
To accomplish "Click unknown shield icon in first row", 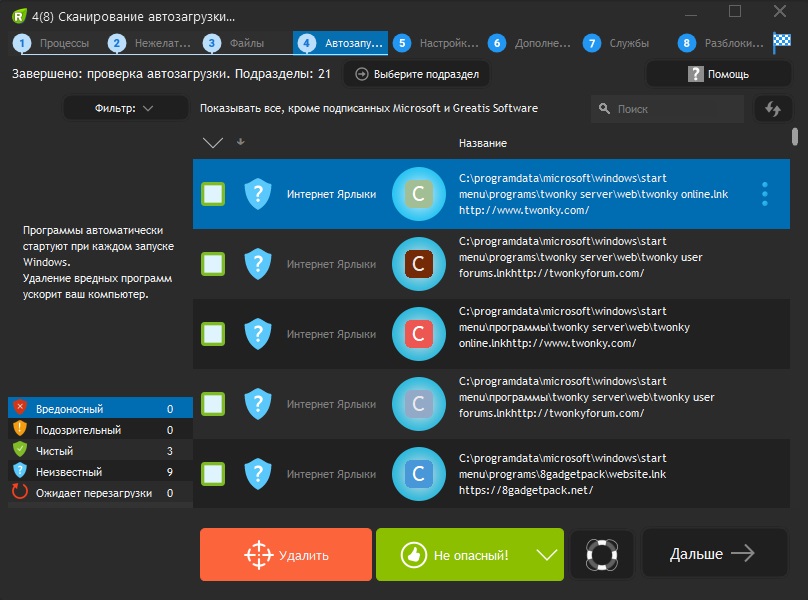I will pos(258,194).
